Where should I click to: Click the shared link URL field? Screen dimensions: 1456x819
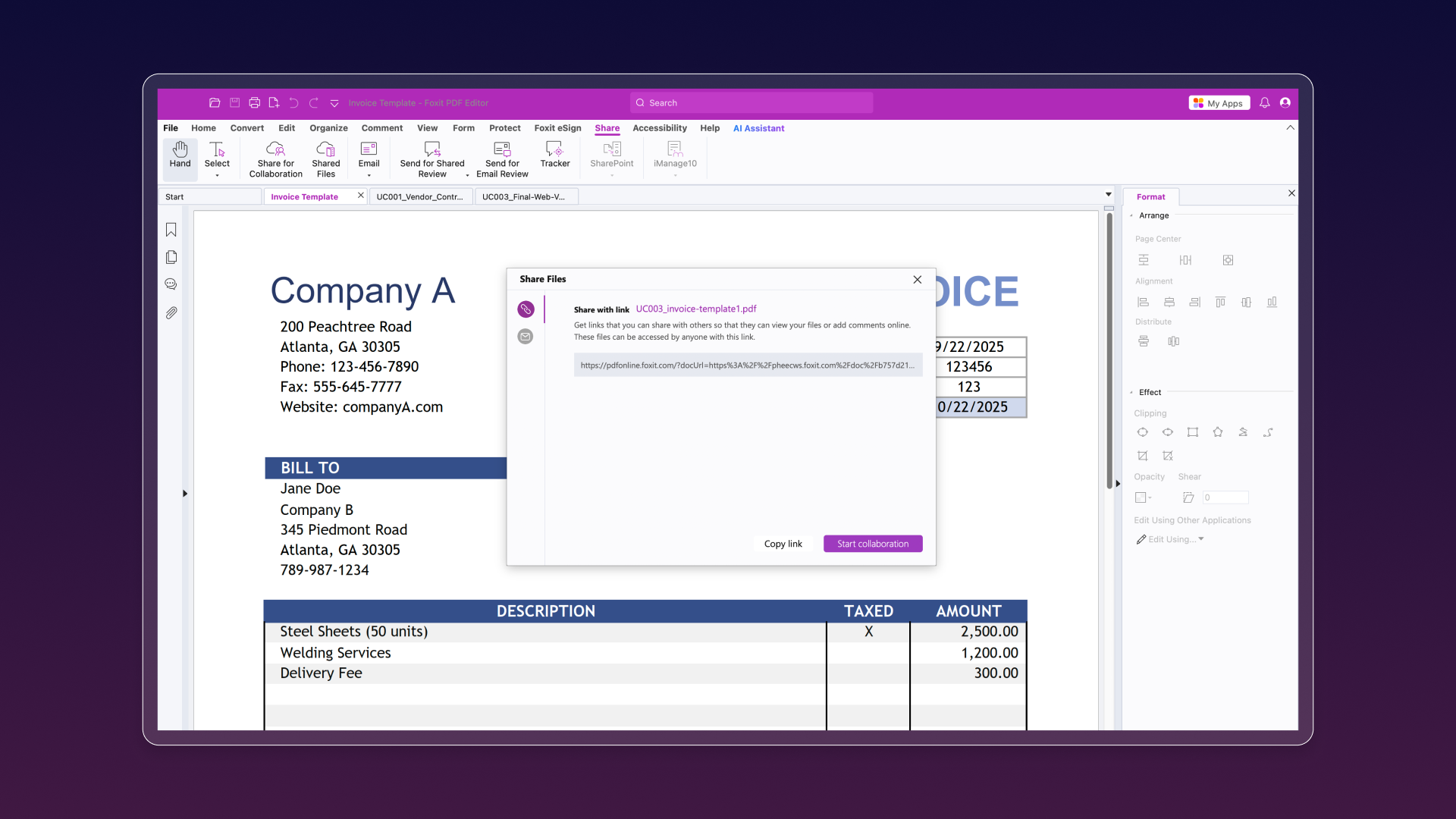point(747,365)
